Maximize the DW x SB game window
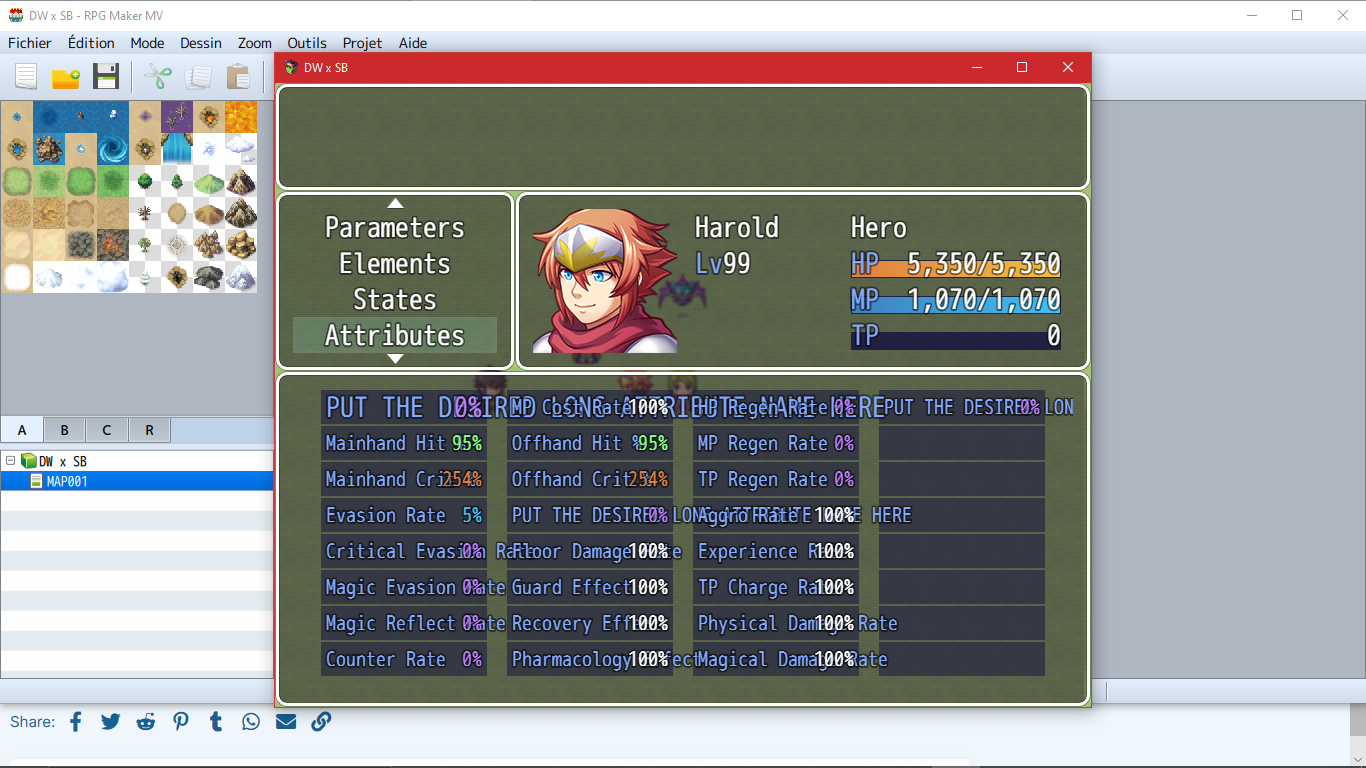 pyautogui.click(x=1022, y=67)
